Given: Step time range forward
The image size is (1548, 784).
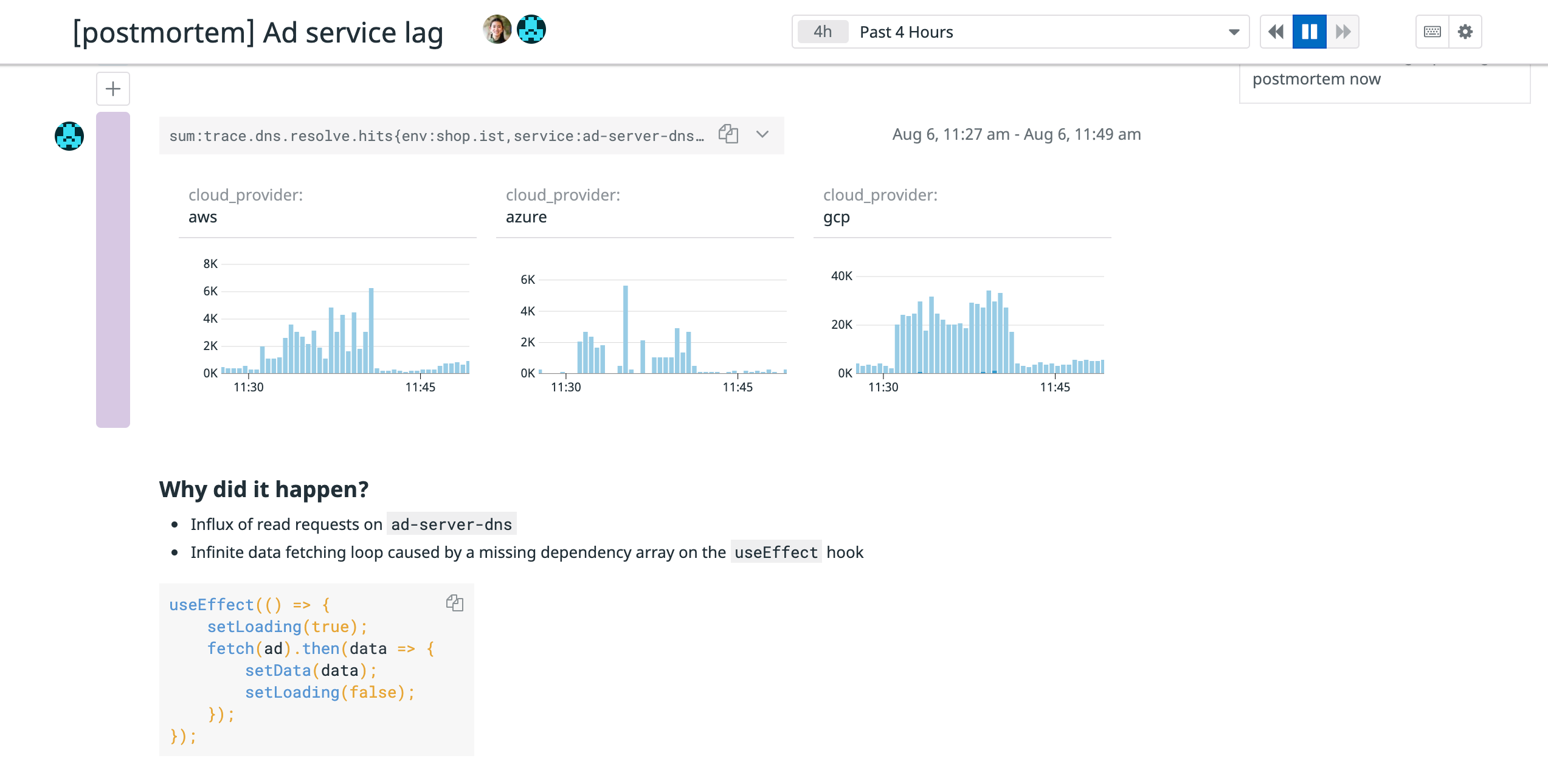Looking at the screenshot, I should [1342, 32].
